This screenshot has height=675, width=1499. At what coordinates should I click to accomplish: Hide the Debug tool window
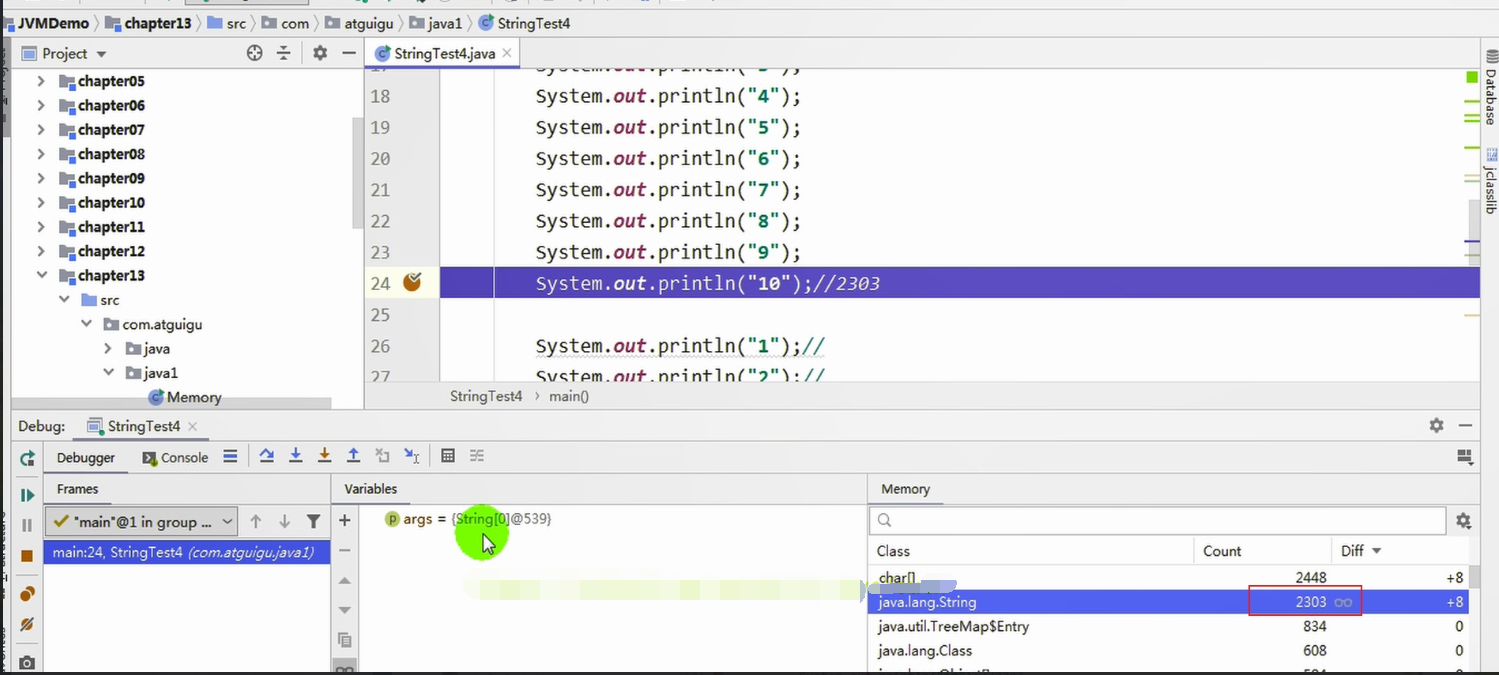[x=1465, y=425]
